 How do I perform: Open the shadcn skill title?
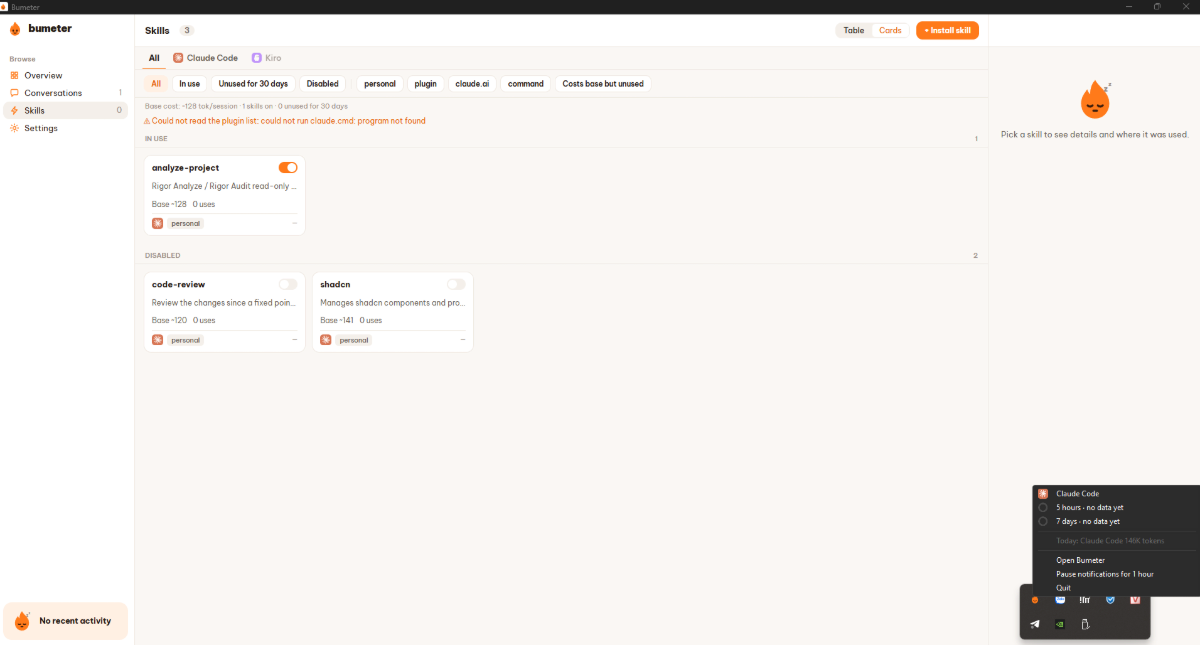click(x=335, y=284)
